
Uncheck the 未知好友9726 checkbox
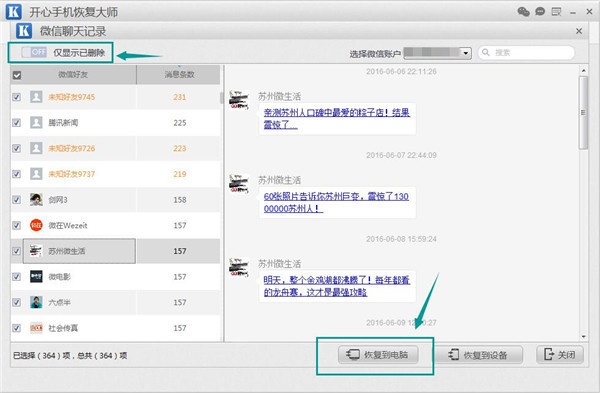[16, 148]
